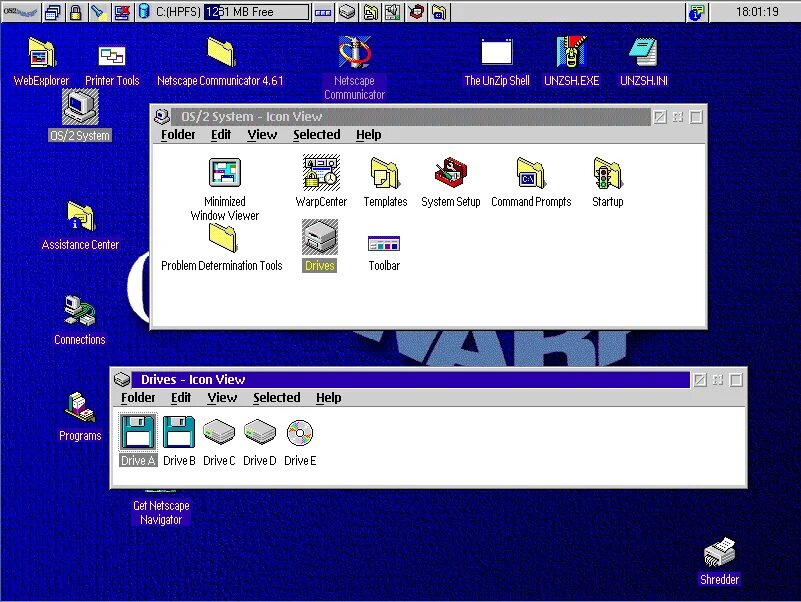Click the OS/2 Warp button in WarpCenter
This screenshot has width=801, height=602.
point(20,11)
